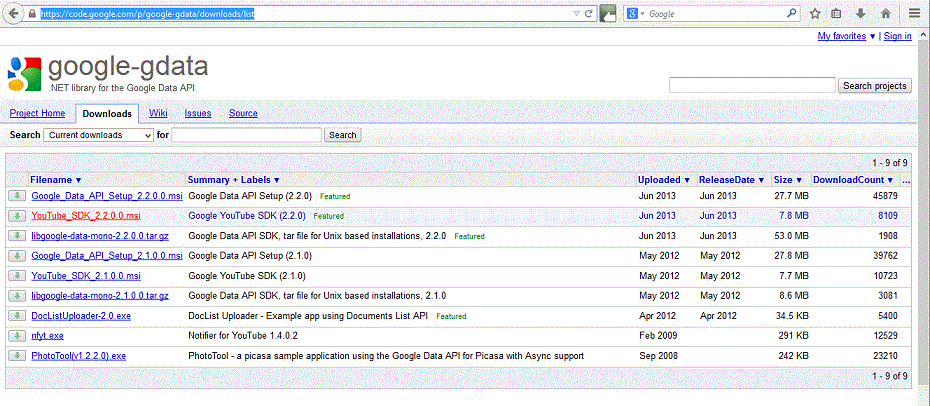Open the Source tab
Screen dimensions: 930x406
(243, 113)
